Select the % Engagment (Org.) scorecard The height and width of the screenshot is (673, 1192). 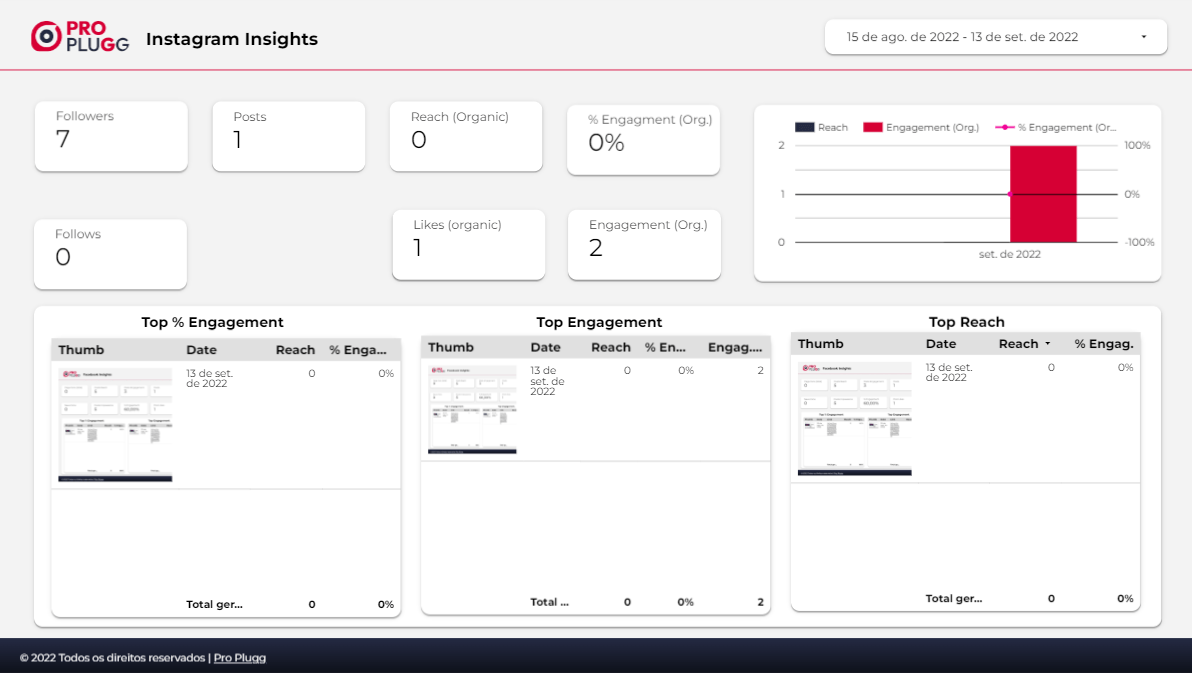click(643, 140)
